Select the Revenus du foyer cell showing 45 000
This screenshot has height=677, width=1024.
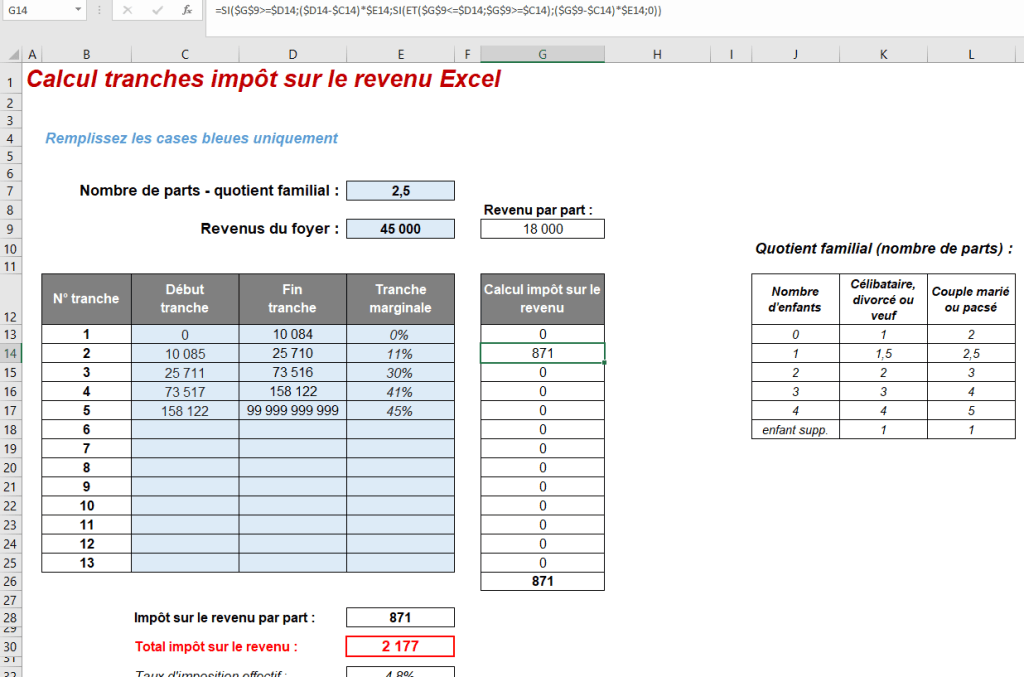click(x=400, y=228)
